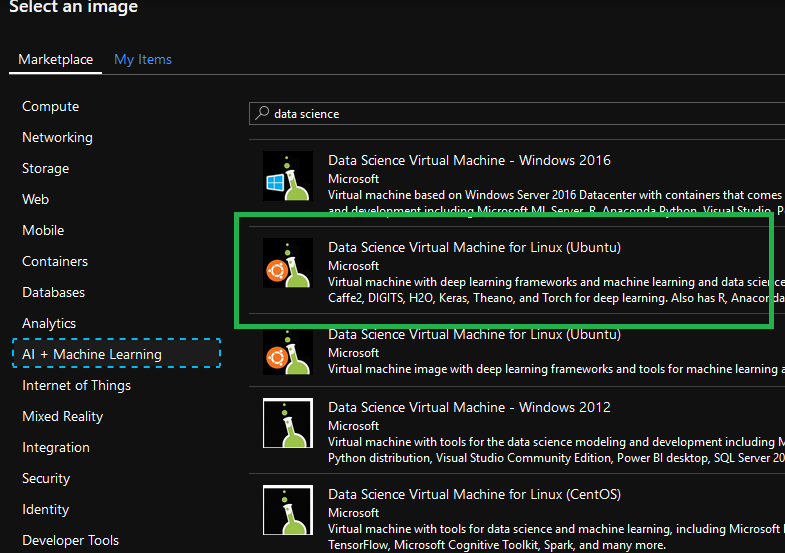The image size is (785, 553).
Task: Select the Developer Tools category
Action: click(71, 540)
